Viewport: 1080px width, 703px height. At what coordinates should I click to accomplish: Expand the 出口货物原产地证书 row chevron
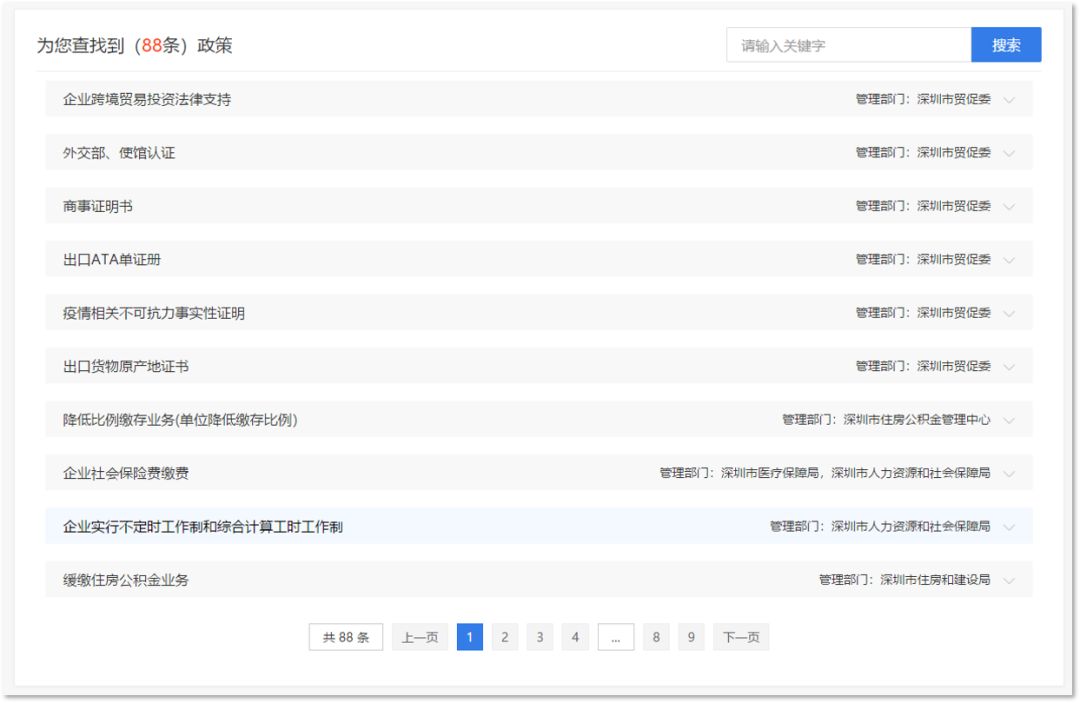point(1008,367)
